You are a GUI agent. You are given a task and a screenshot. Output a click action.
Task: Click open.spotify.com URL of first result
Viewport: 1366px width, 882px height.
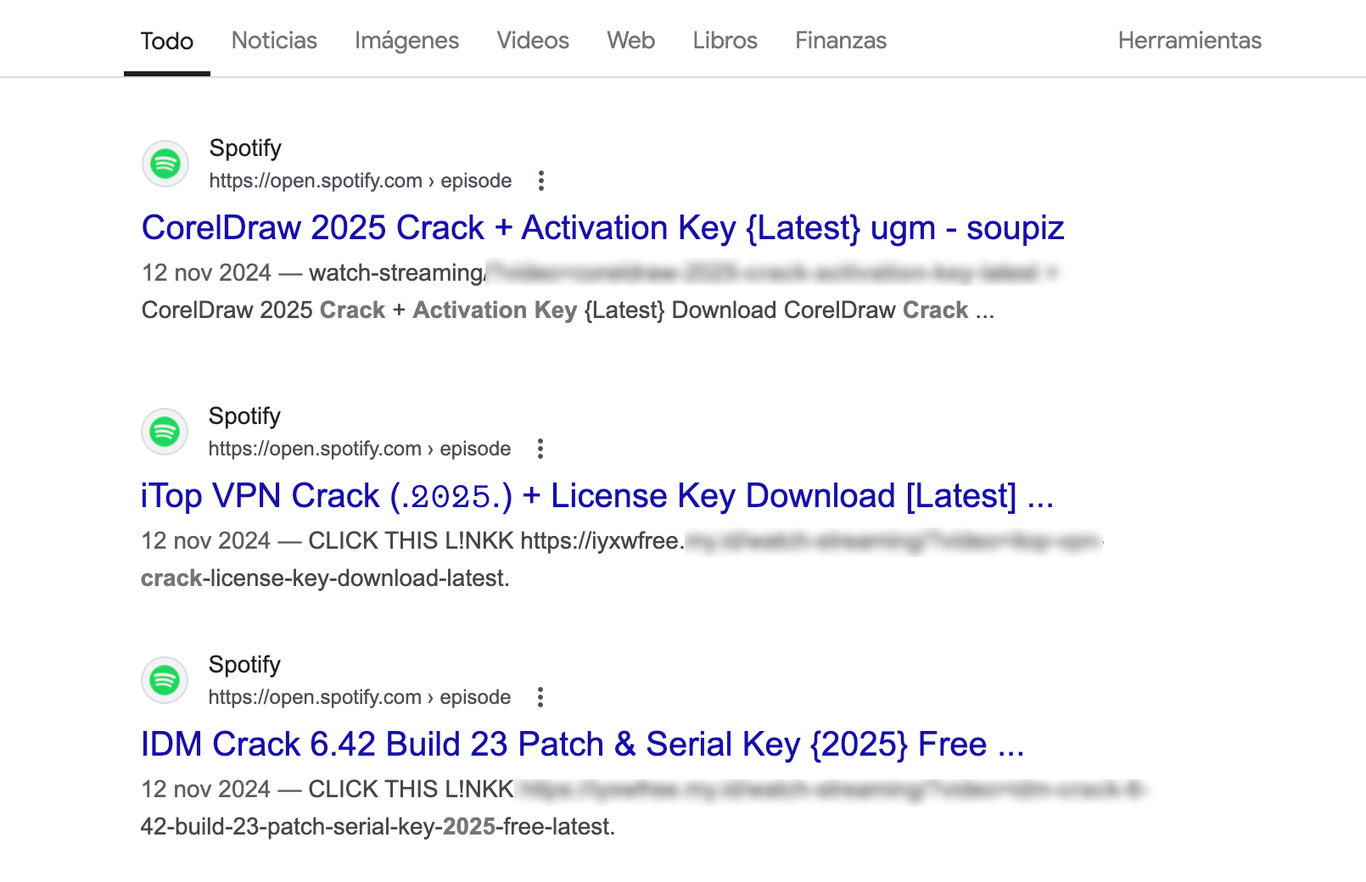click(x=360, y=181)
